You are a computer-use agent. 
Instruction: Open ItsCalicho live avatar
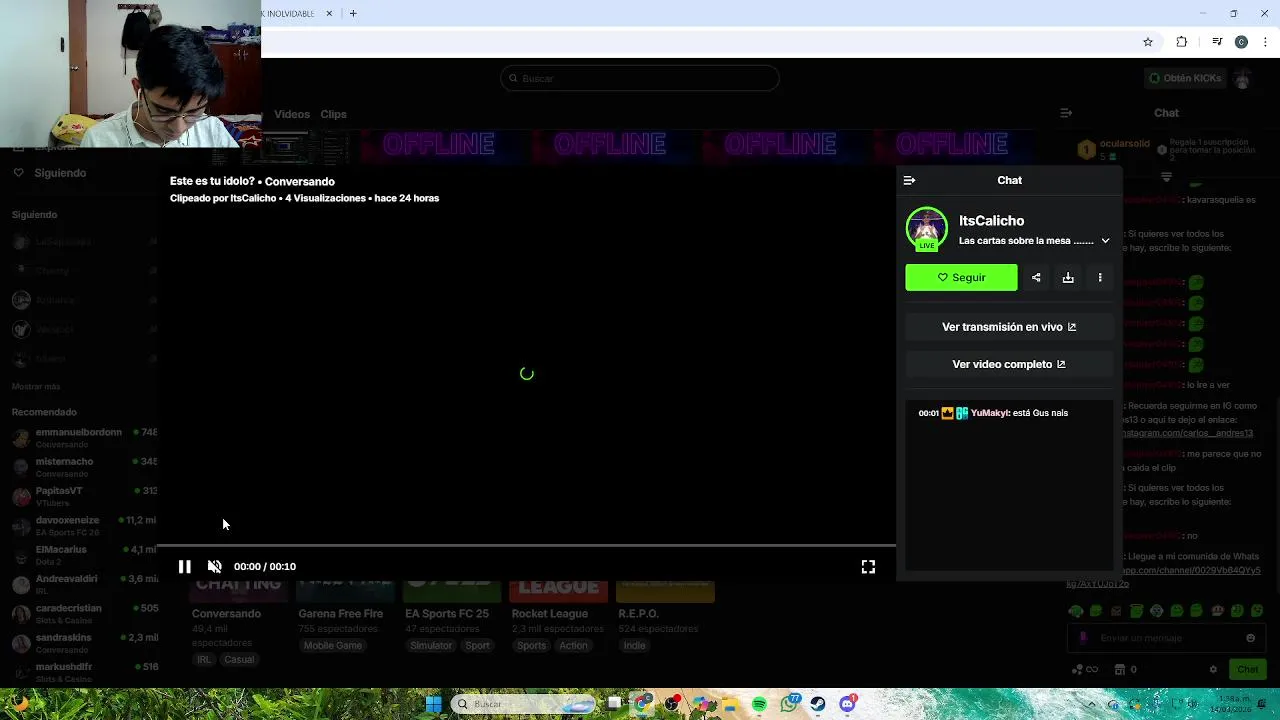[927, 228]
